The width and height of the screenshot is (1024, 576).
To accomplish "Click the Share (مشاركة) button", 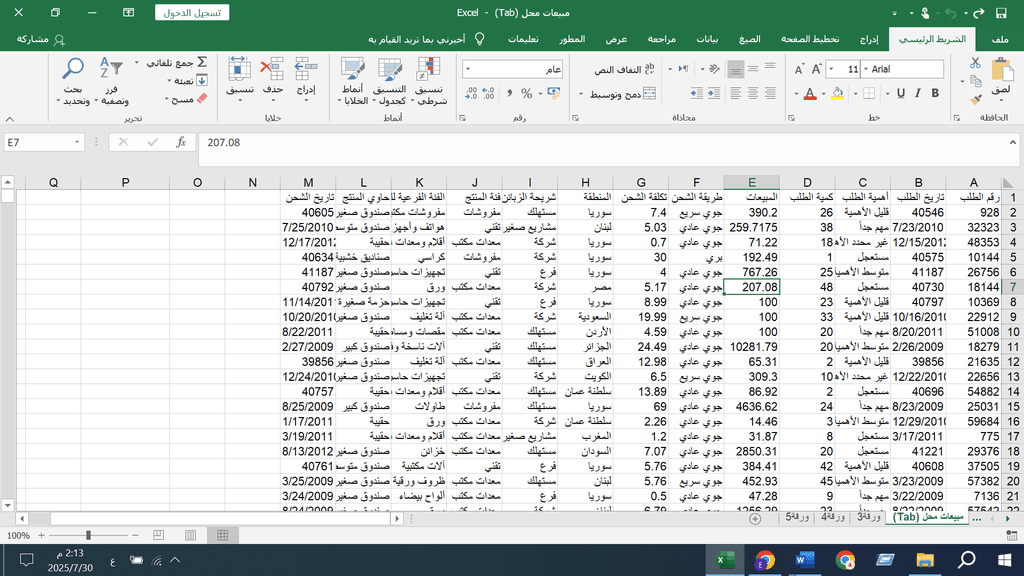I will coord(41,39).
